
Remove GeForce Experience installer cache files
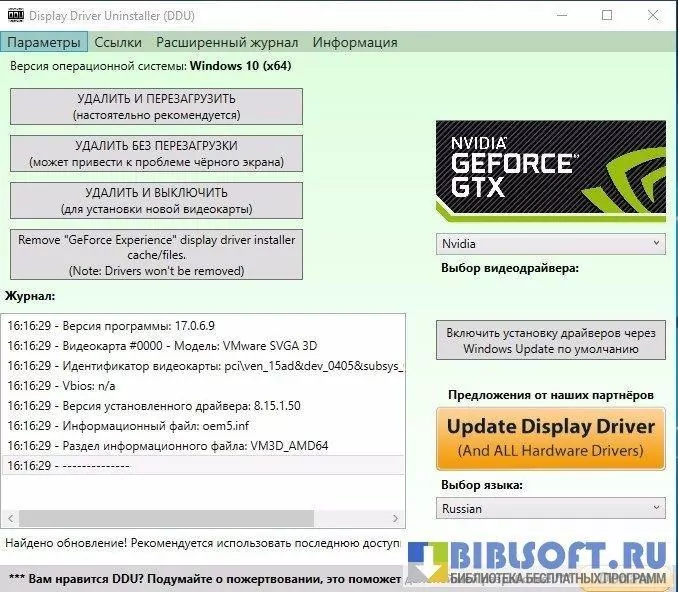(x=156, y=255)
